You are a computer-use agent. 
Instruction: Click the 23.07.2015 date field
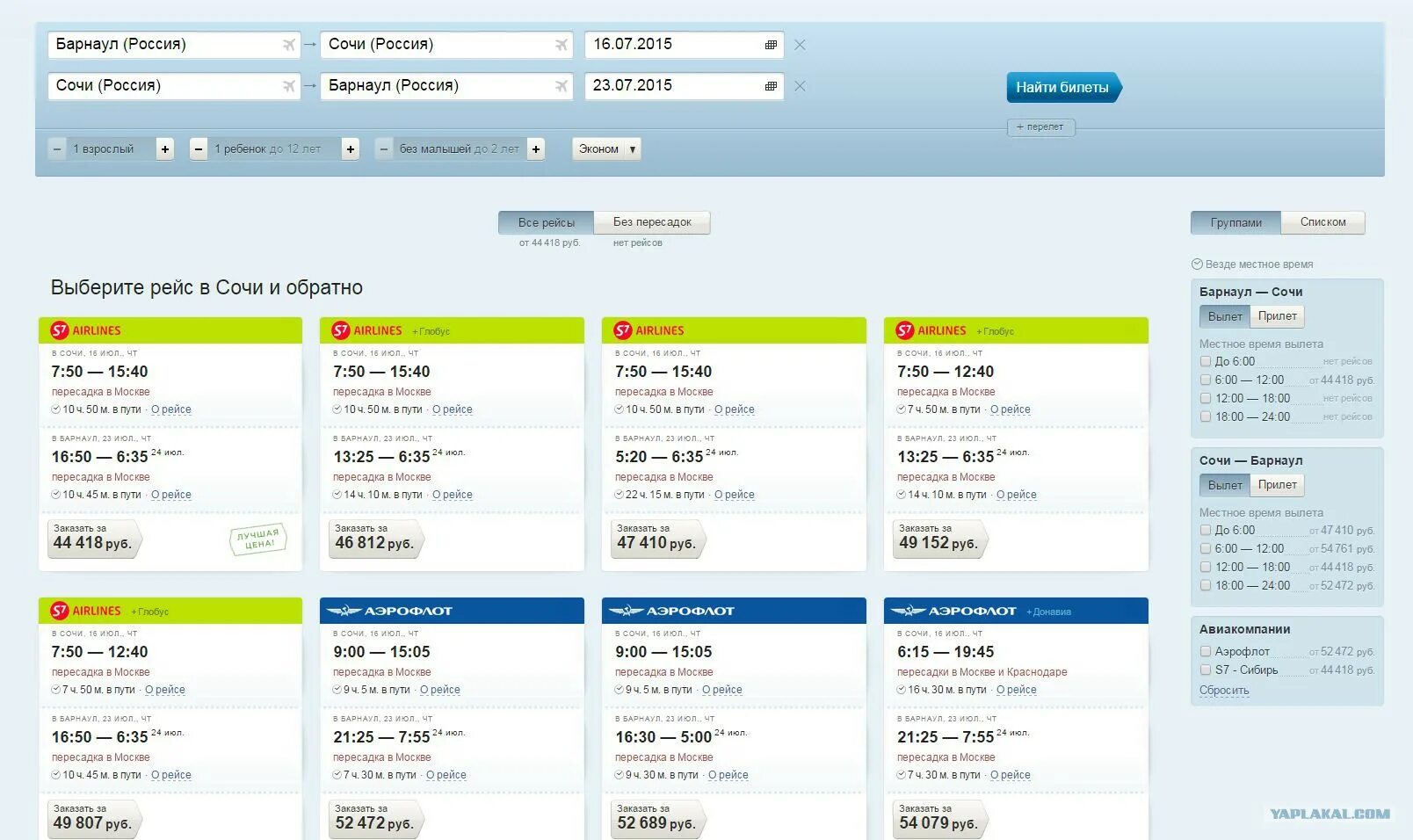(685, 86)
